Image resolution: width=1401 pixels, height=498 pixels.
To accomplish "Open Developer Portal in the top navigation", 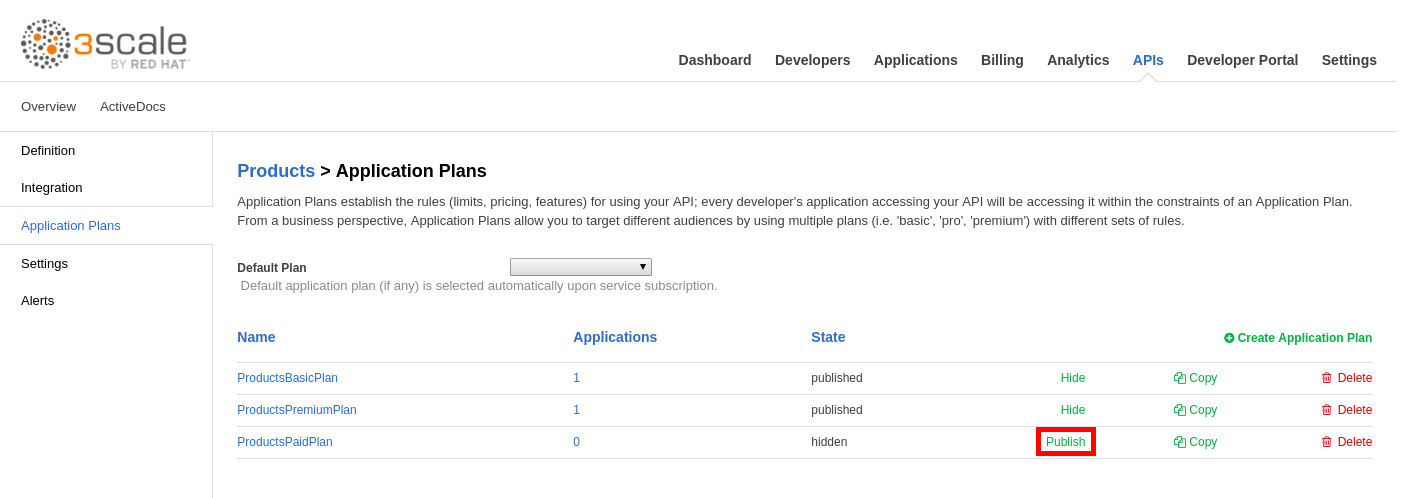I will [1242, 60].
